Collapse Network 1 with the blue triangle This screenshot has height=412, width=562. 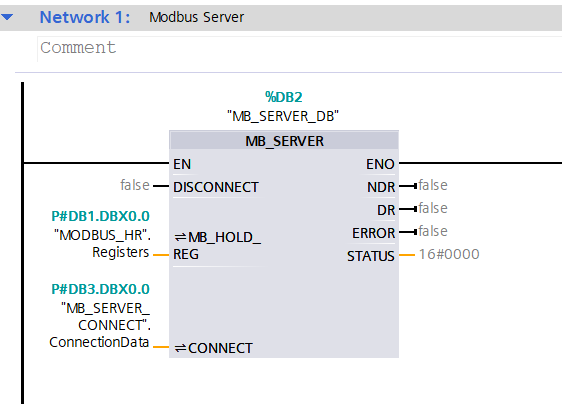pos(7,16)
